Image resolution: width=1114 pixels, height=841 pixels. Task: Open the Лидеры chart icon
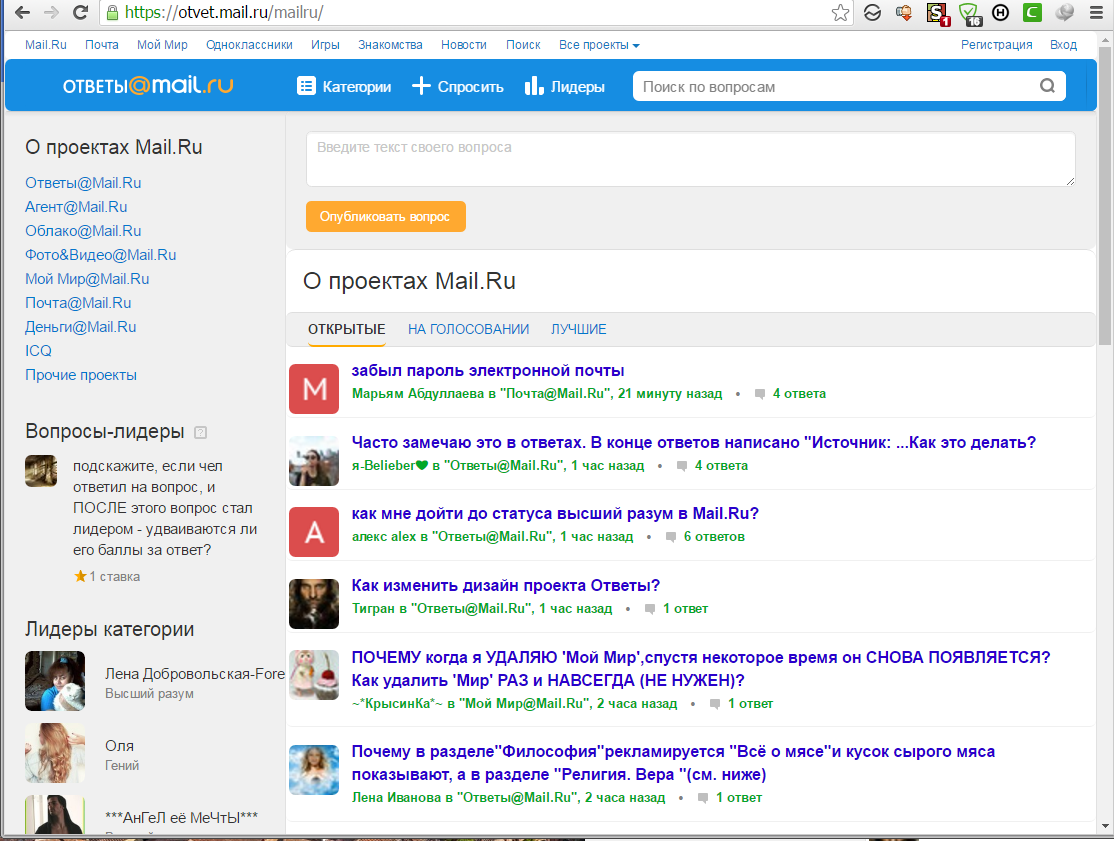(564, 87)
